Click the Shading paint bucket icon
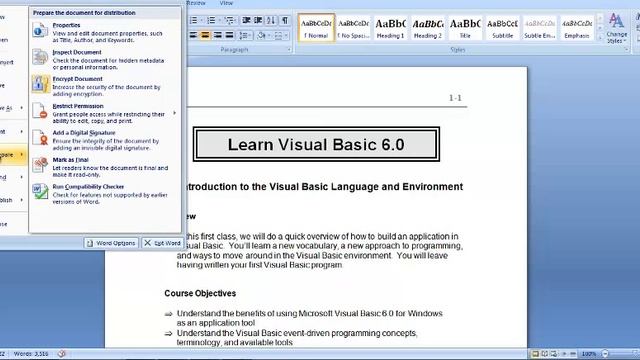Screen dimensions: 640x360 (261, 36)
